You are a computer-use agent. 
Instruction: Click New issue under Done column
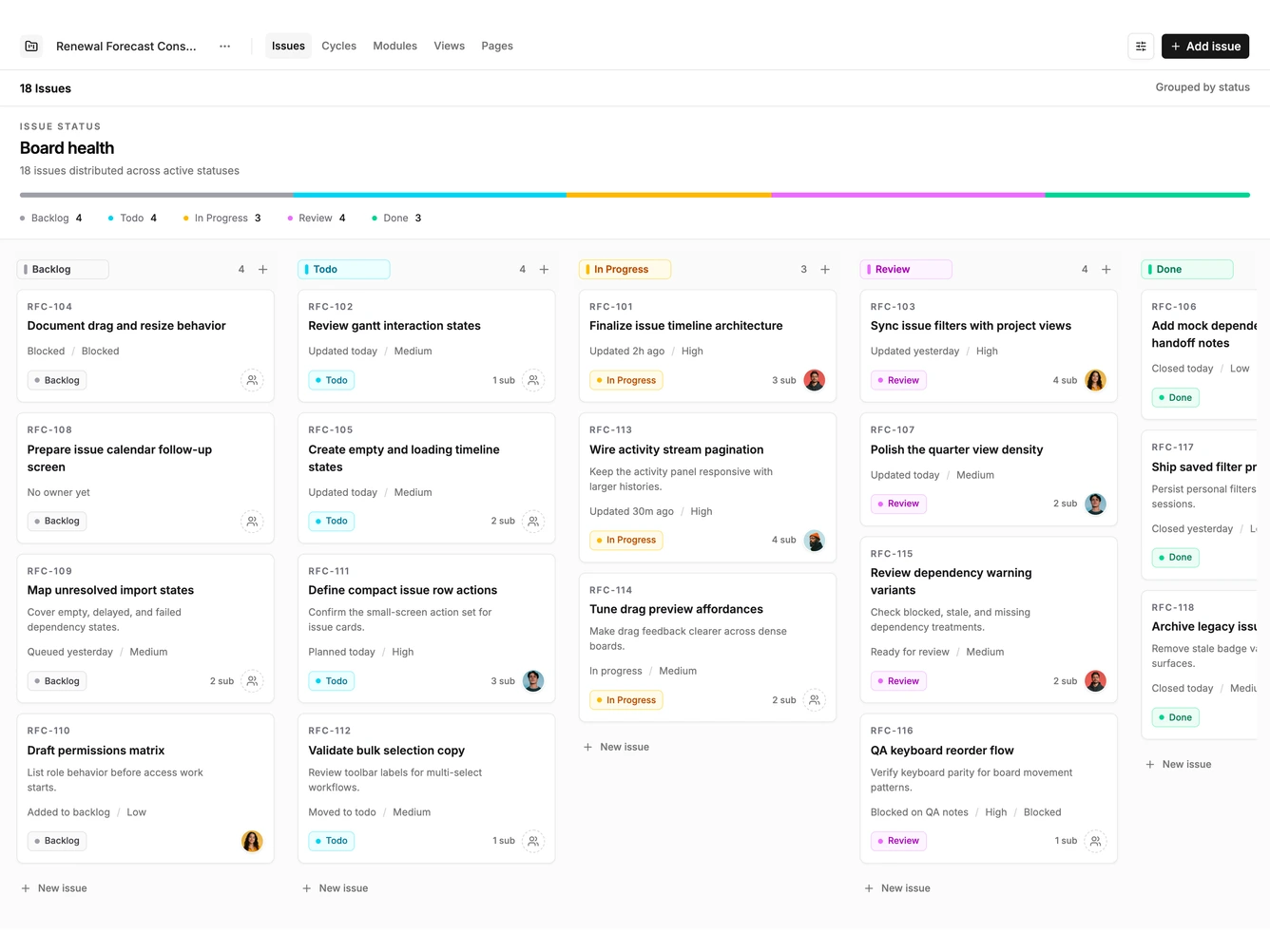pos(1179,764)
